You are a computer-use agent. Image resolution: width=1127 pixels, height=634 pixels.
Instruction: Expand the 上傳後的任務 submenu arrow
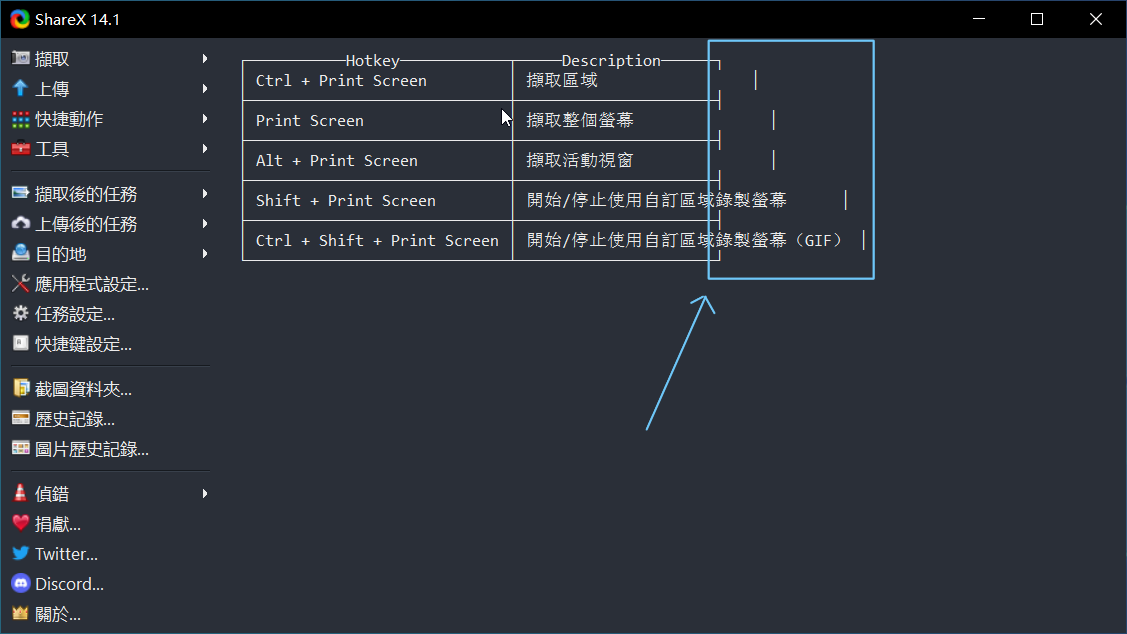205,224
